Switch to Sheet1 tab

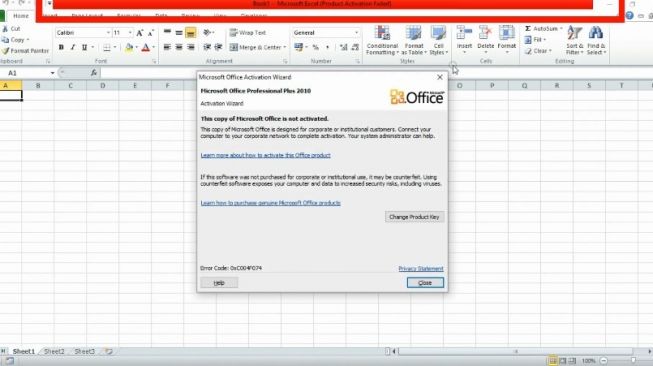coord(24,351)
